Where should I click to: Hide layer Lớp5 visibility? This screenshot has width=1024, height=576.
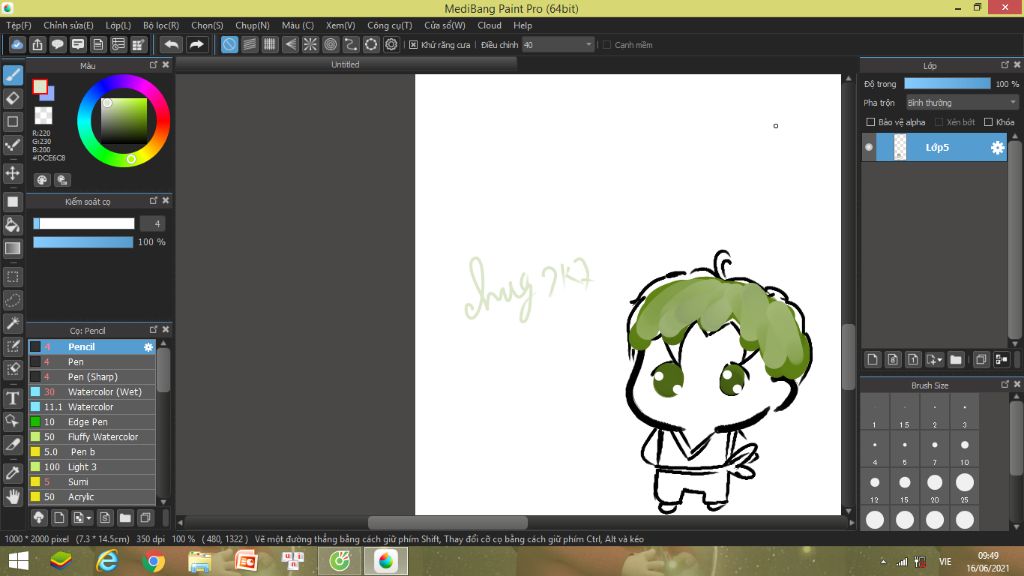[869, 147]
